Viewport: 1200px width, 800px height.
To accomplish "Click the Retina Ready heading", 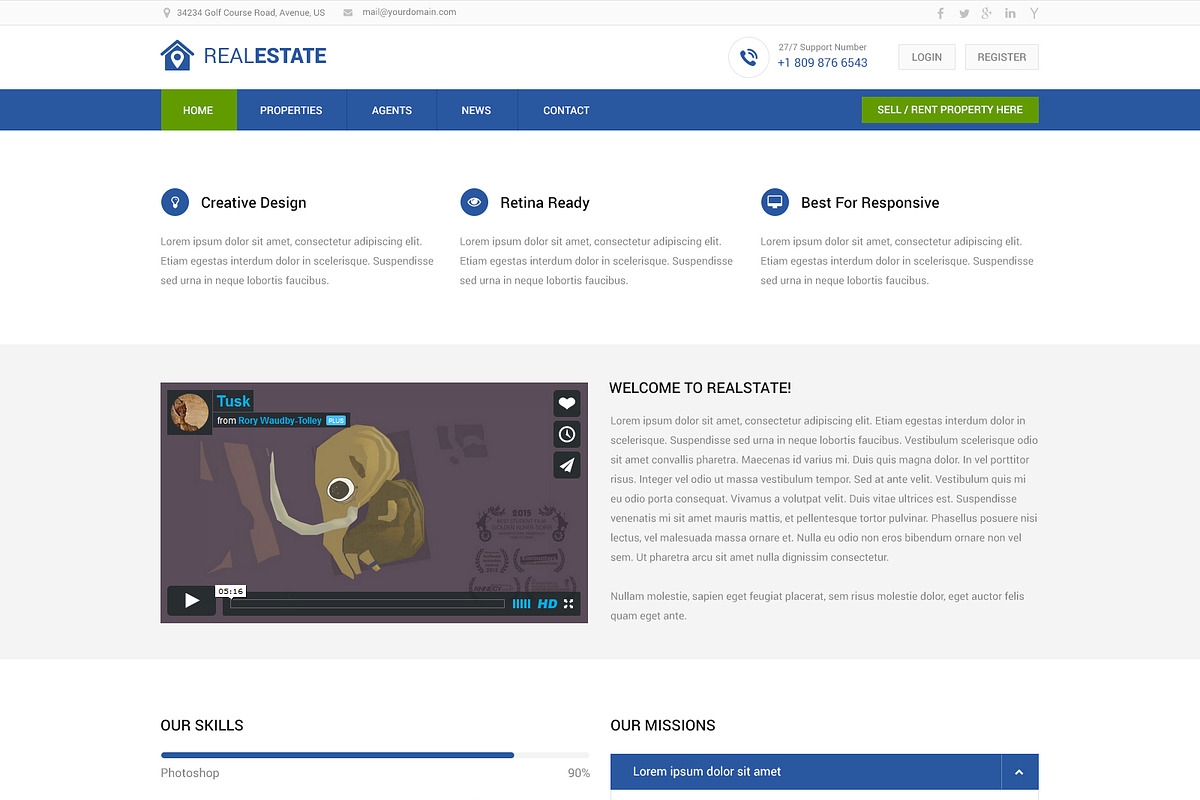I will coord(545,203).
